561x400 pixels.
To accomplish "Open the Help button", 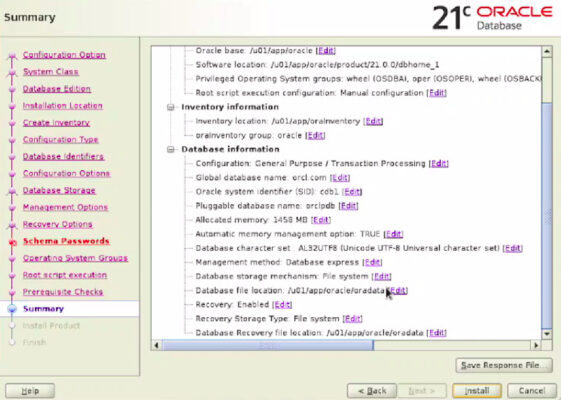I will click(x=30, y=391).
